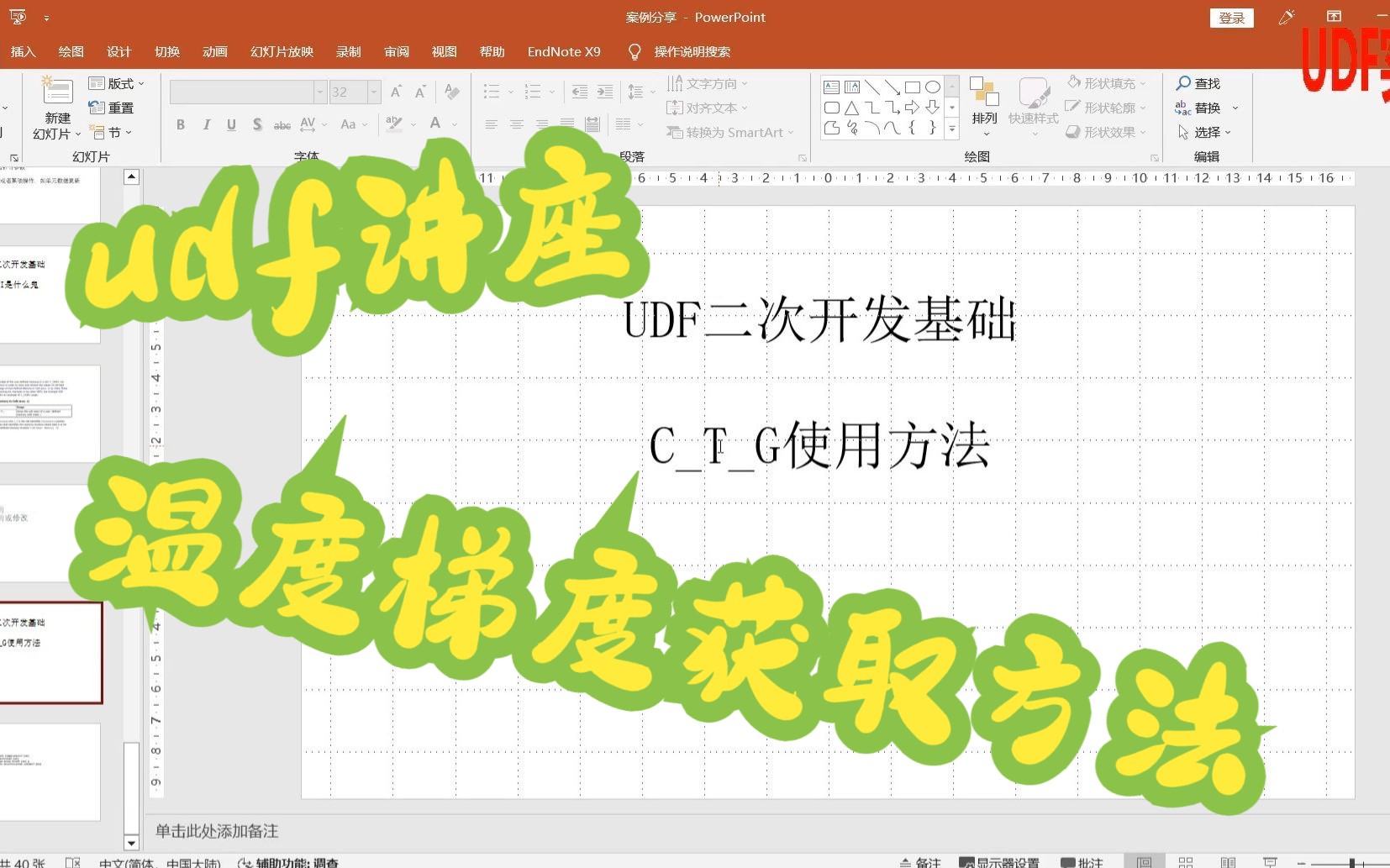Select the Oval shape in gallery
This screenshot has width=1390, height=868.
[x=932, y=87]
